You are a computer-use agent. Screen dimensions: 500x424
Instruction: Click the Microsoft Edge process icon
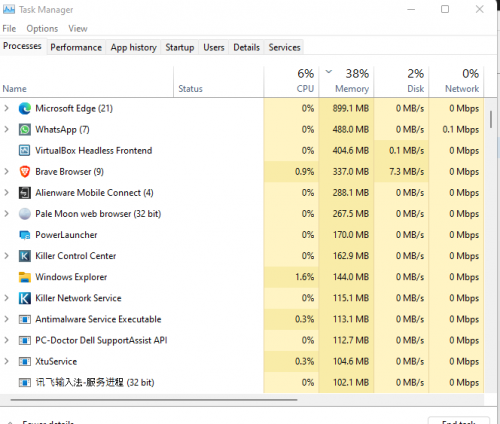(x=25, y=109)
